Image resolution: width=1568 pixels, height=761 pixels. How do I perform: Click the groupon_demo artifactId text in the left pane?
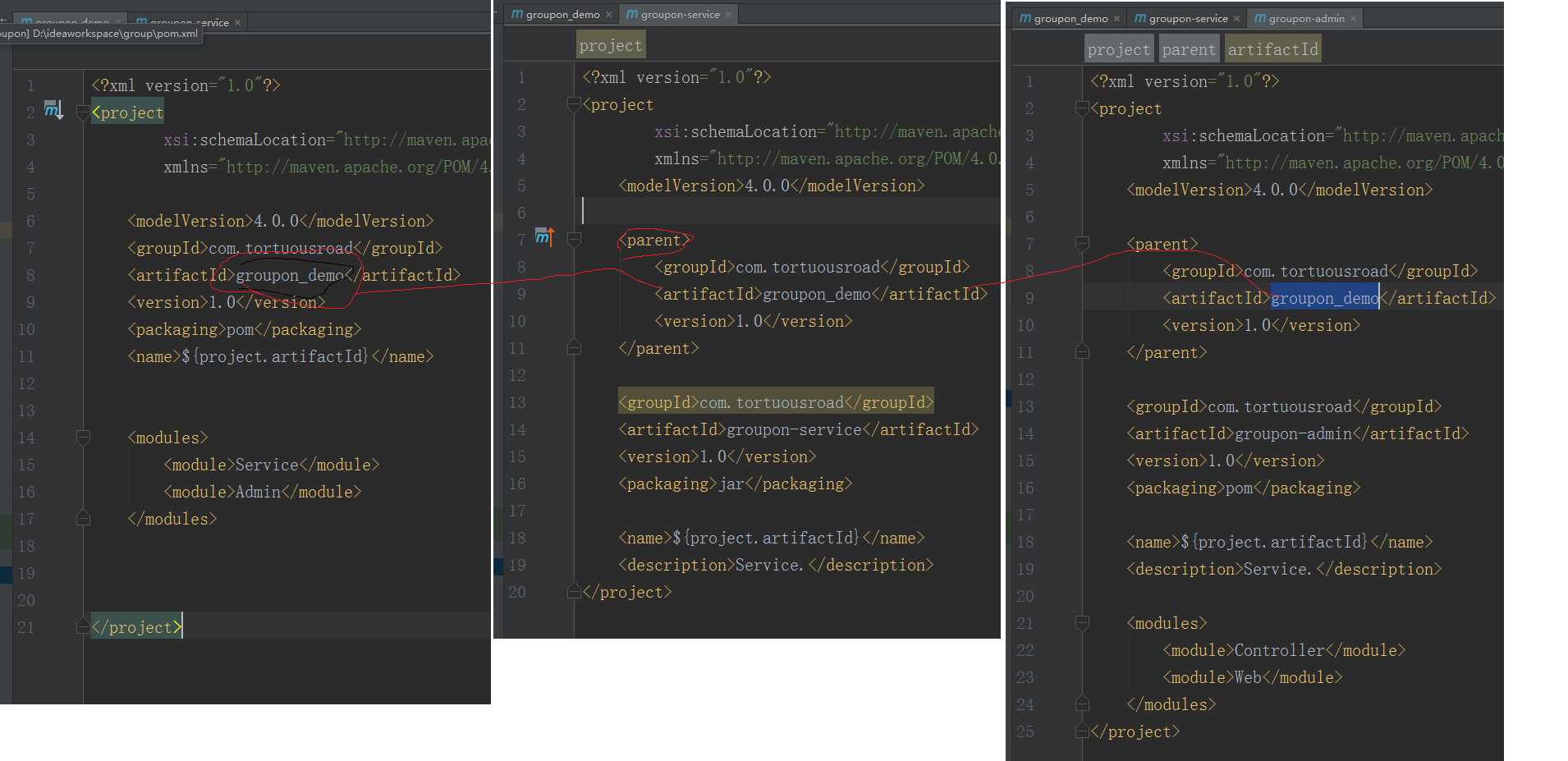[x=289, y=275]
